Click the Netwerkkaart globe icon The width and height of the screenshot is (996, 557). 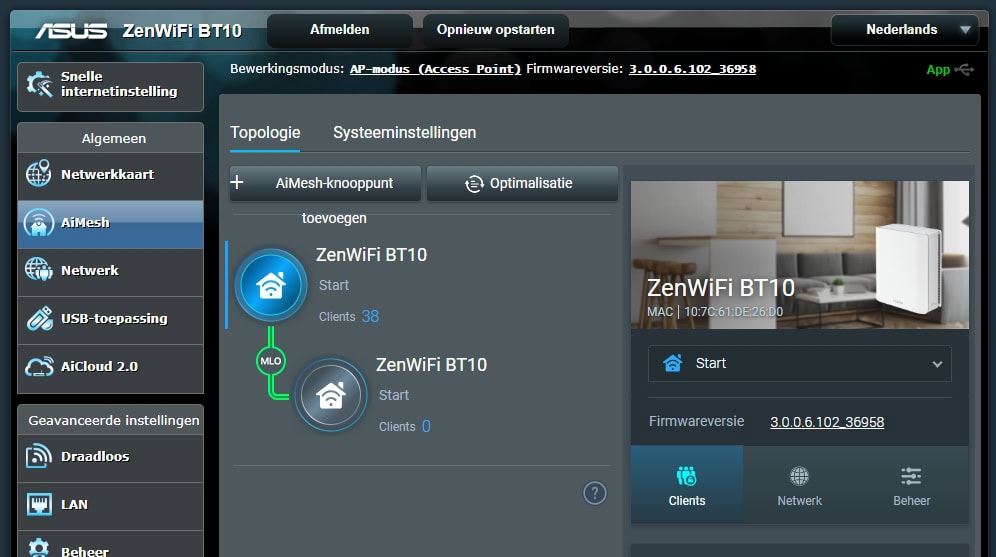click(x=39, y=174)
